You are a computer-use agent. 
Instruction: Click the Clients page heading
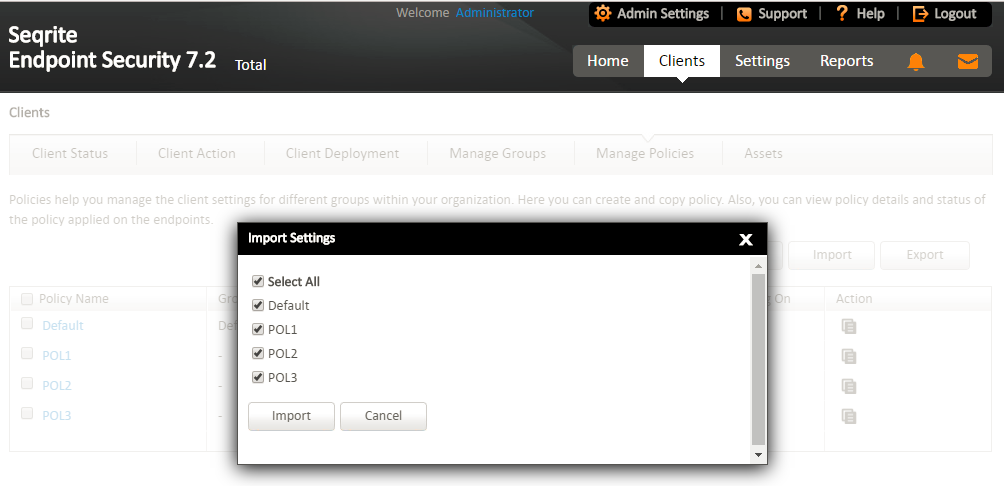pos(29,113)
